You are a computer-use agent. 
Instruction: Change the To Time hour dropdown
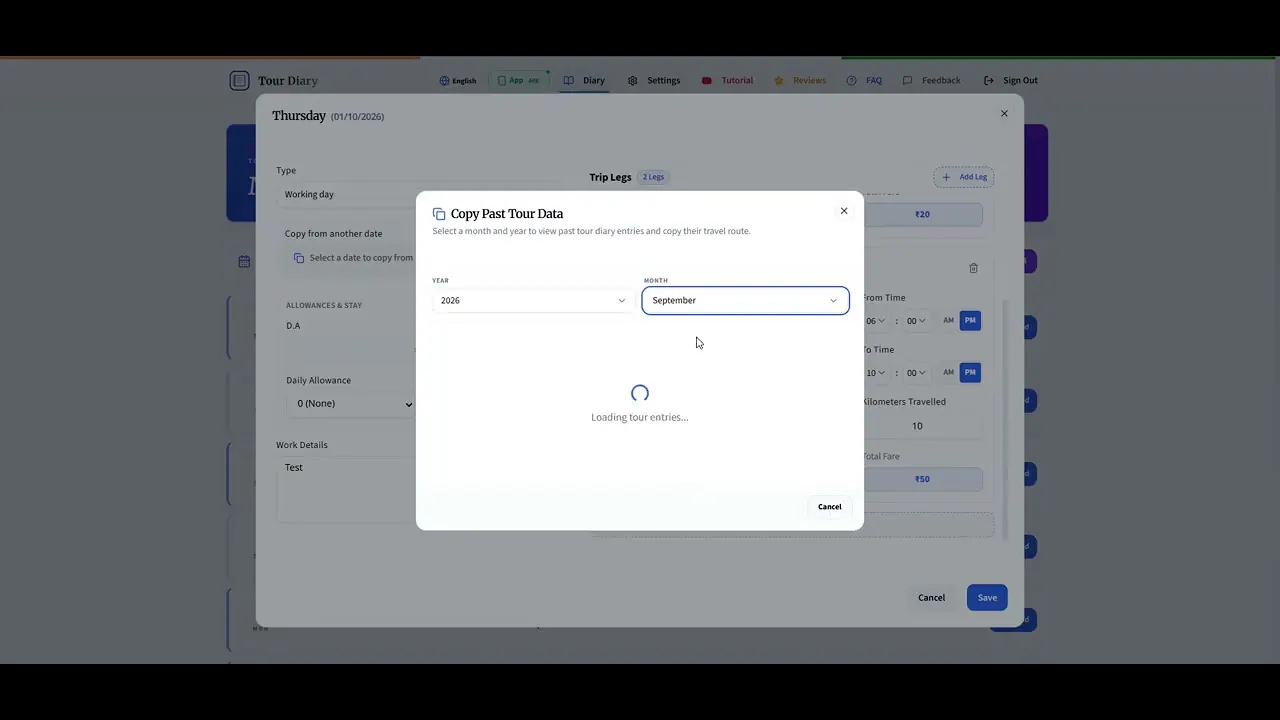point(875,373)
